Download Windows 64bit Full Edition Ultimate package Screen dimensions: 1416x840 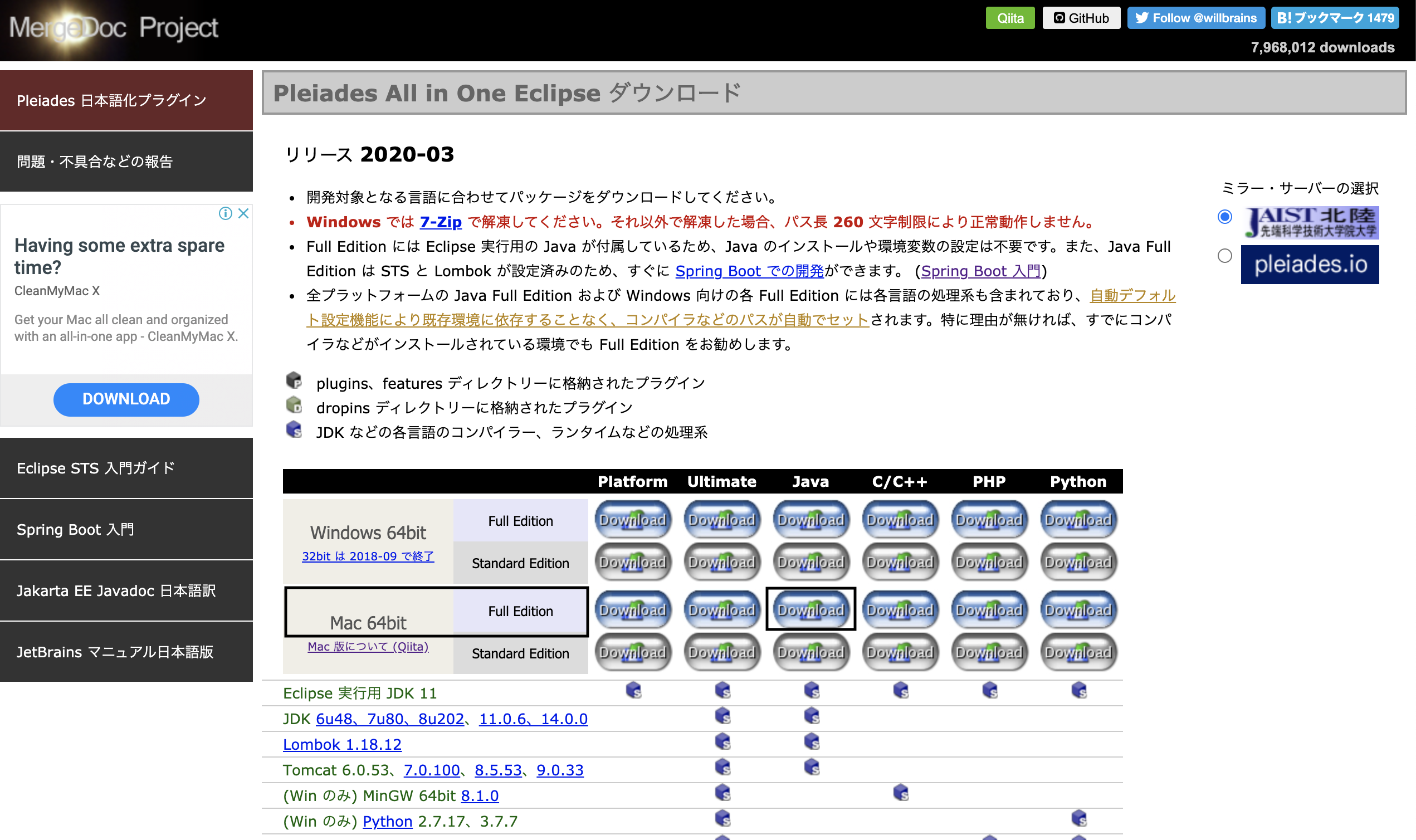click(x=721, y=519)
